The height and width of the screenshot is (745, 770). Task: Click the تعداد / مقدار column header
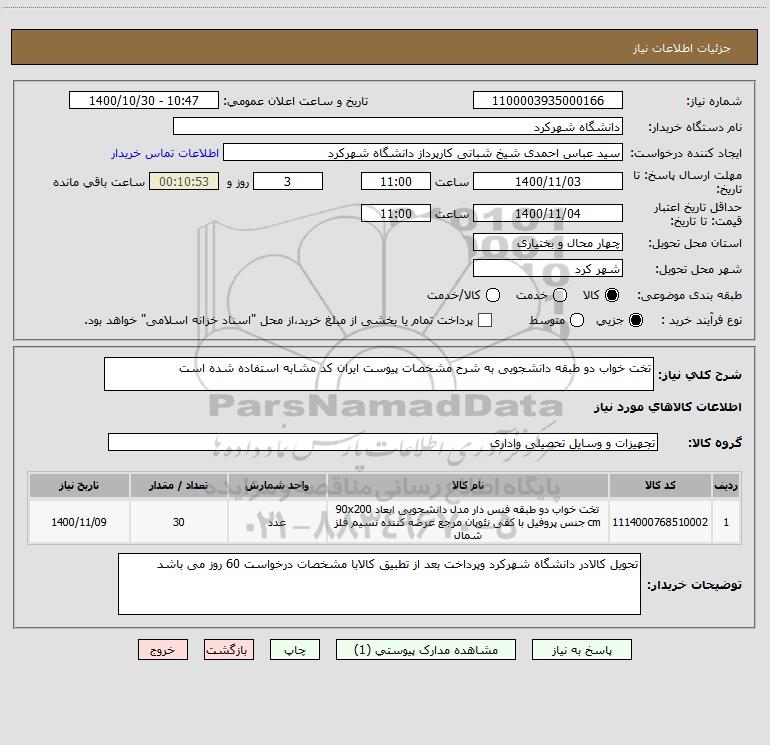pos(179,485)
